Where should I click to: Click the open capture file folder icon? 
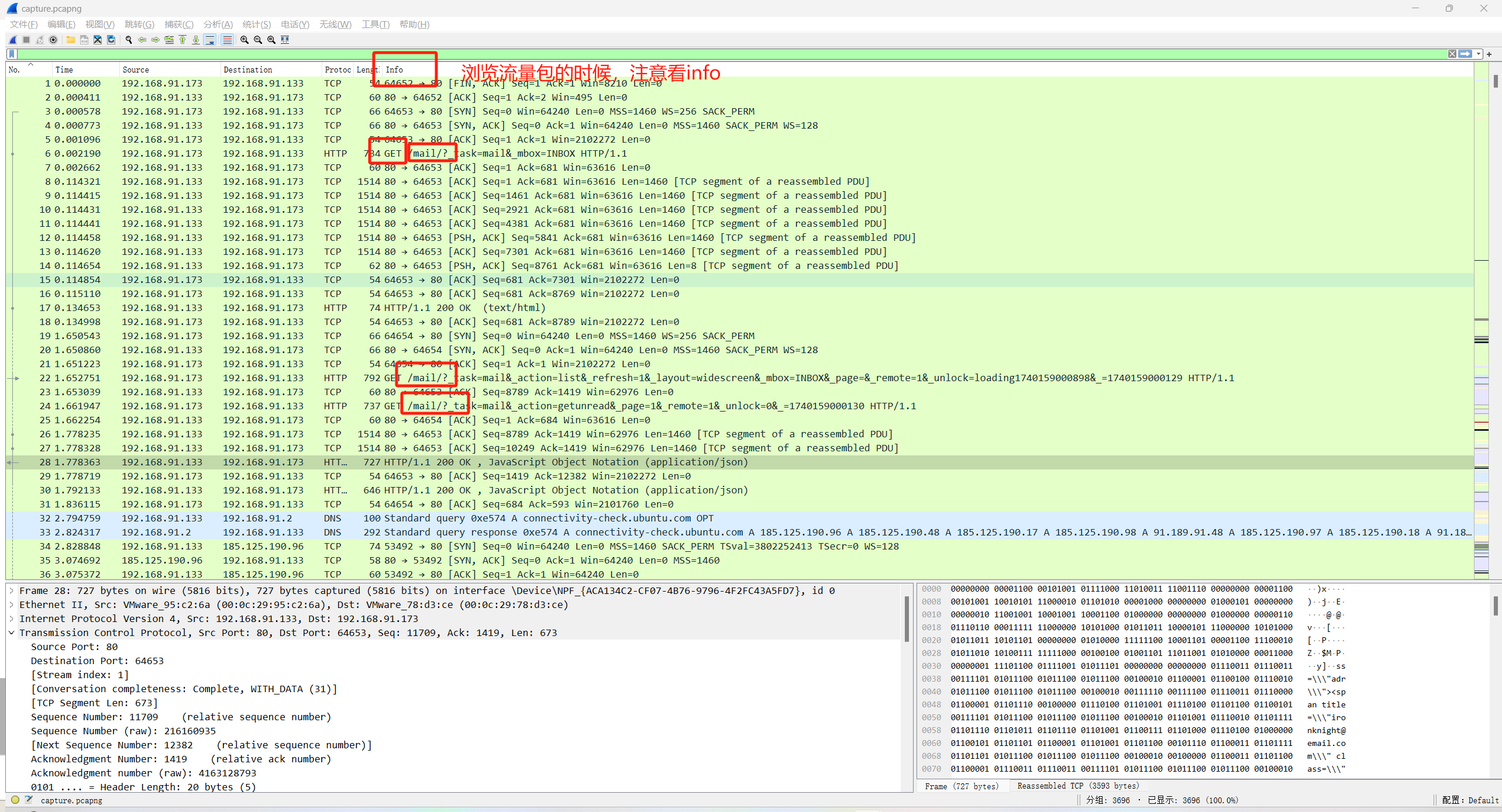pos(70,40)
